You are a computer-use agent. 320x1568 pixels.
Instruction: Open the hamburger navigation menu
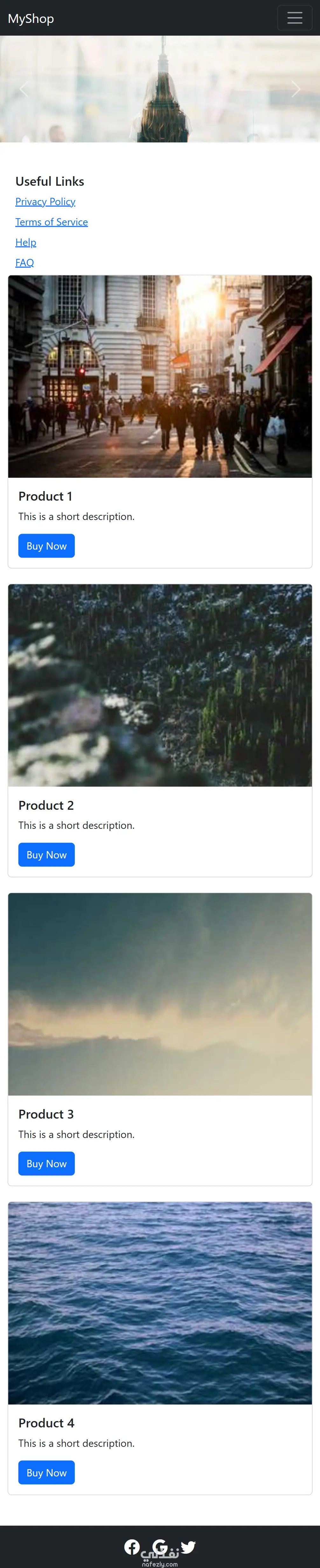tap(295, 18)
